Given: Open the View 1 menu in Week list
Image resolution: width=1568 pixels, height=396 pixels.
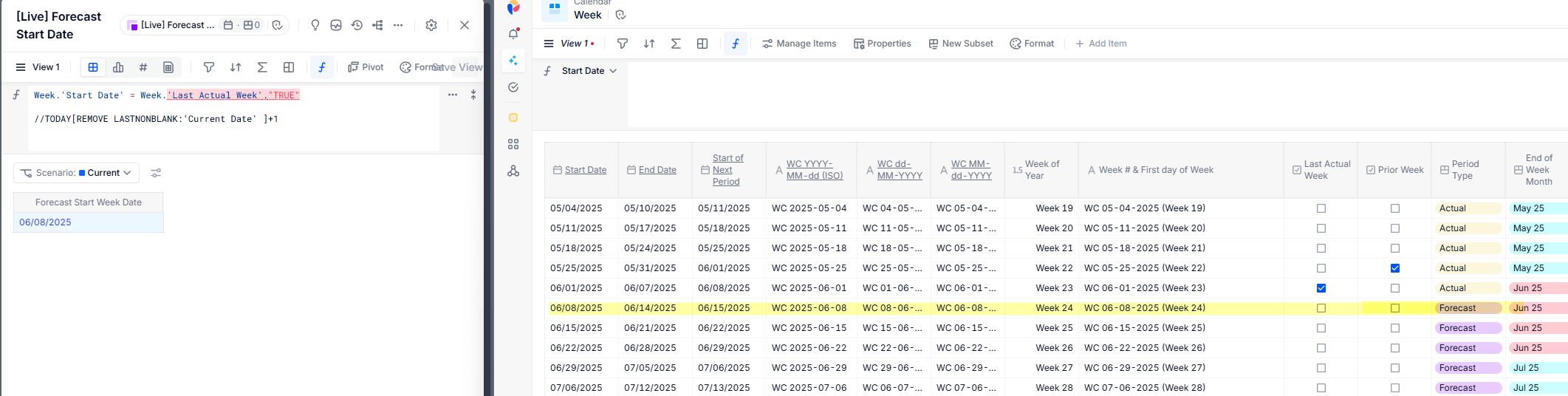Looking at the screenshot, I should pos(569,44).
